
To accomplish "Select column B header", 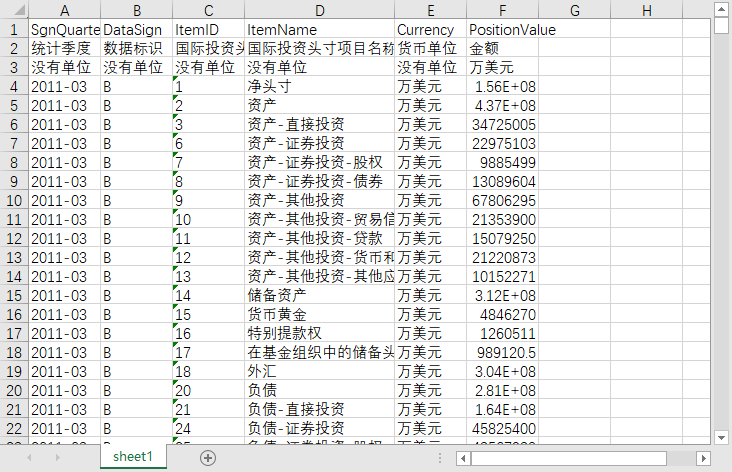I will pos(137,10).
